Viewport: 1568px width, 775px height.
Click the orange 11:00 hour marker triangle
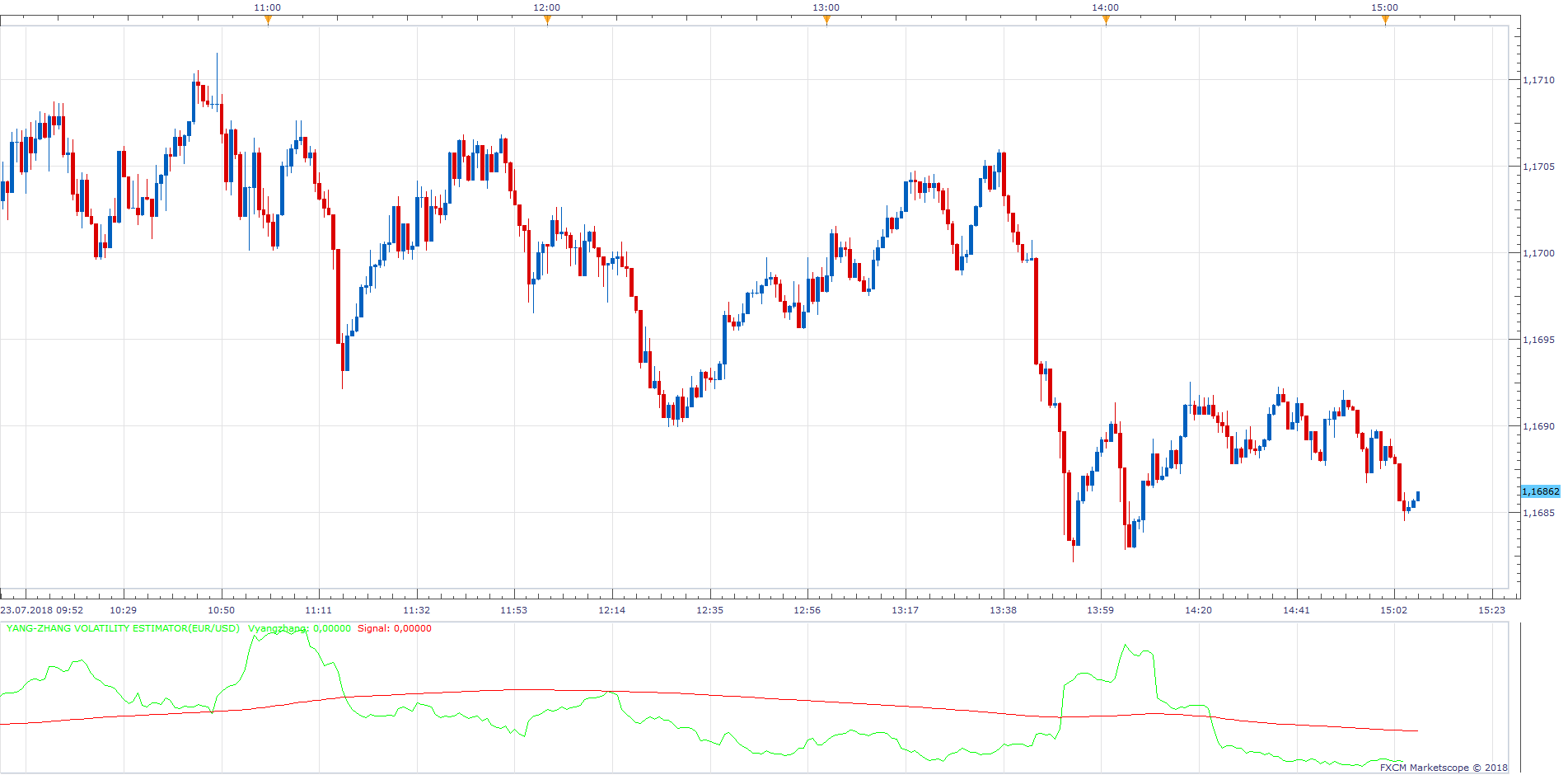tap(268, 21)
